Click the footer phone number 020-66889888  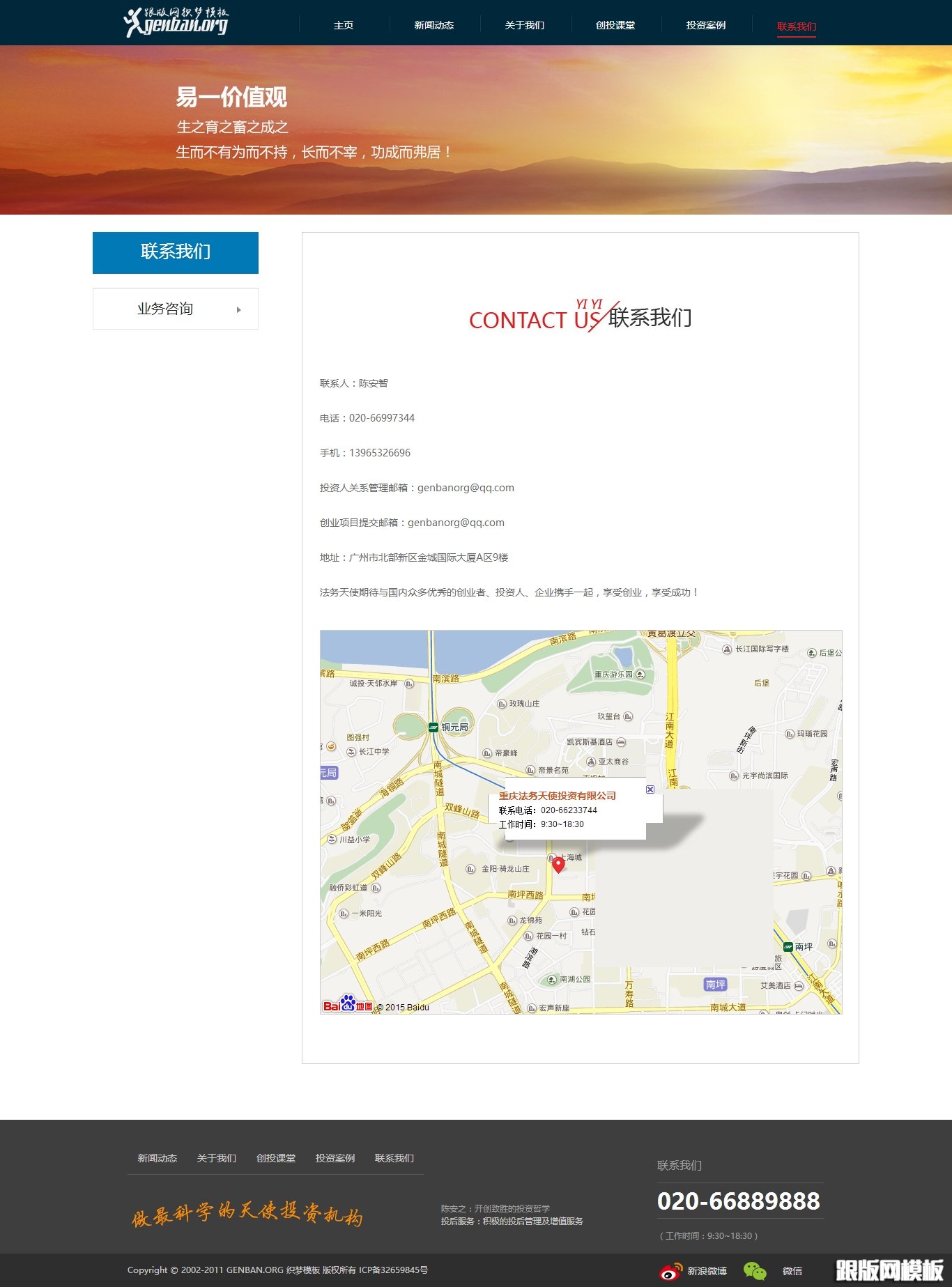point(739,1201)
